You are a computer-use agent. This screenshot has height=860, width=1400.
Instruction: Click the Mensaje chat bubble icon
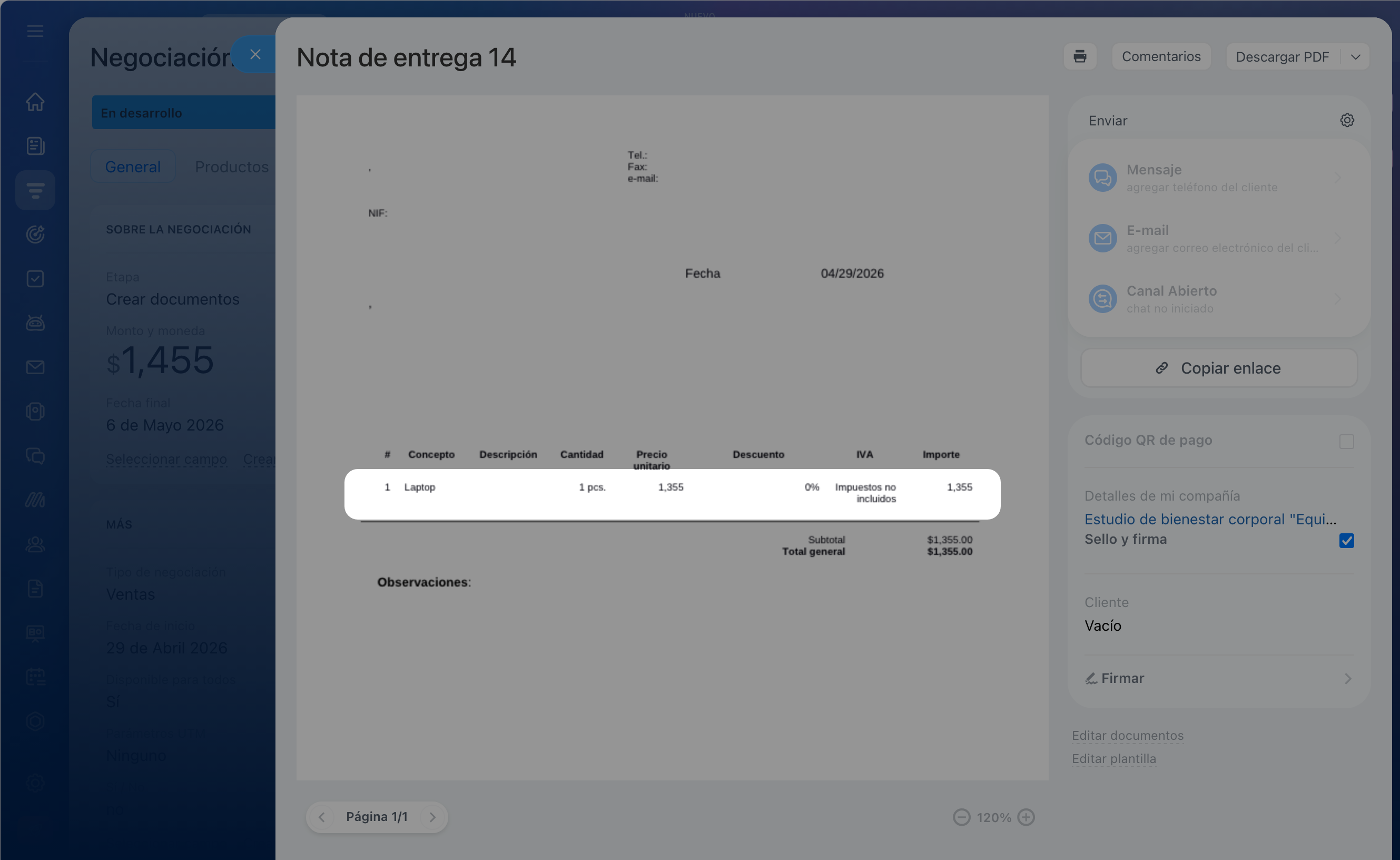click(1102, 178)
